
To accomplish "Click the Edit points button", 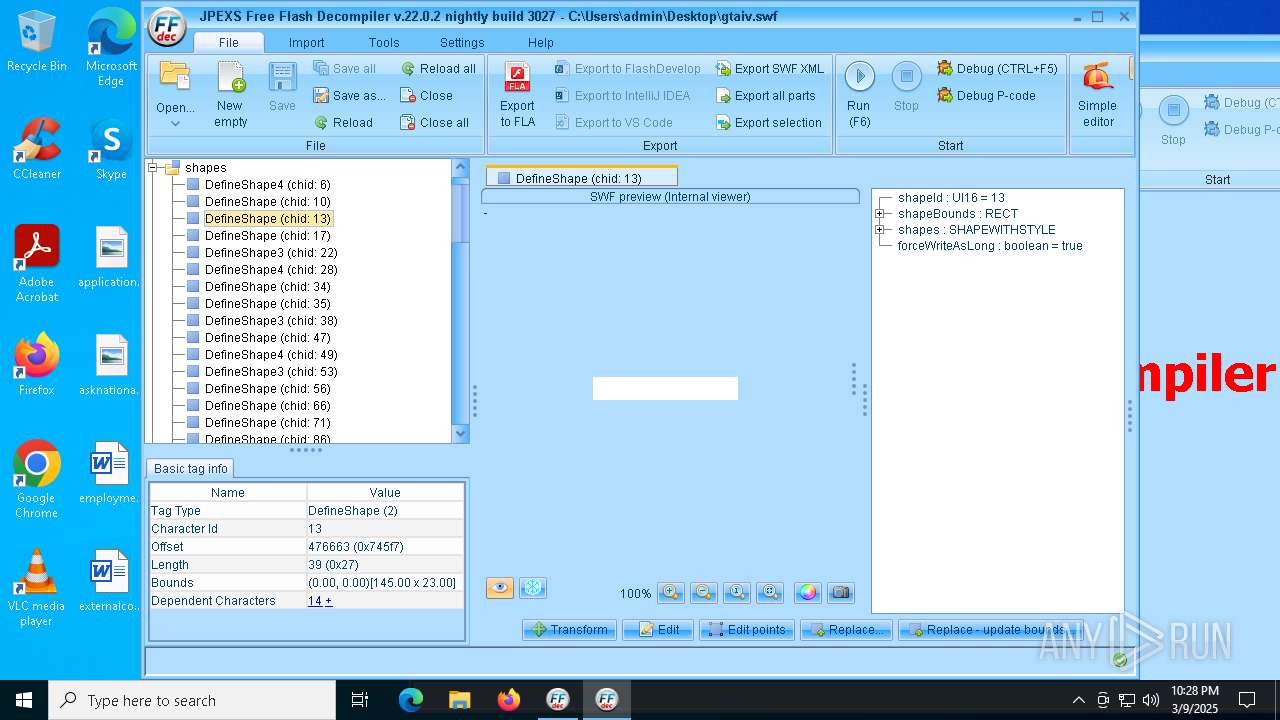I will 747,629.
